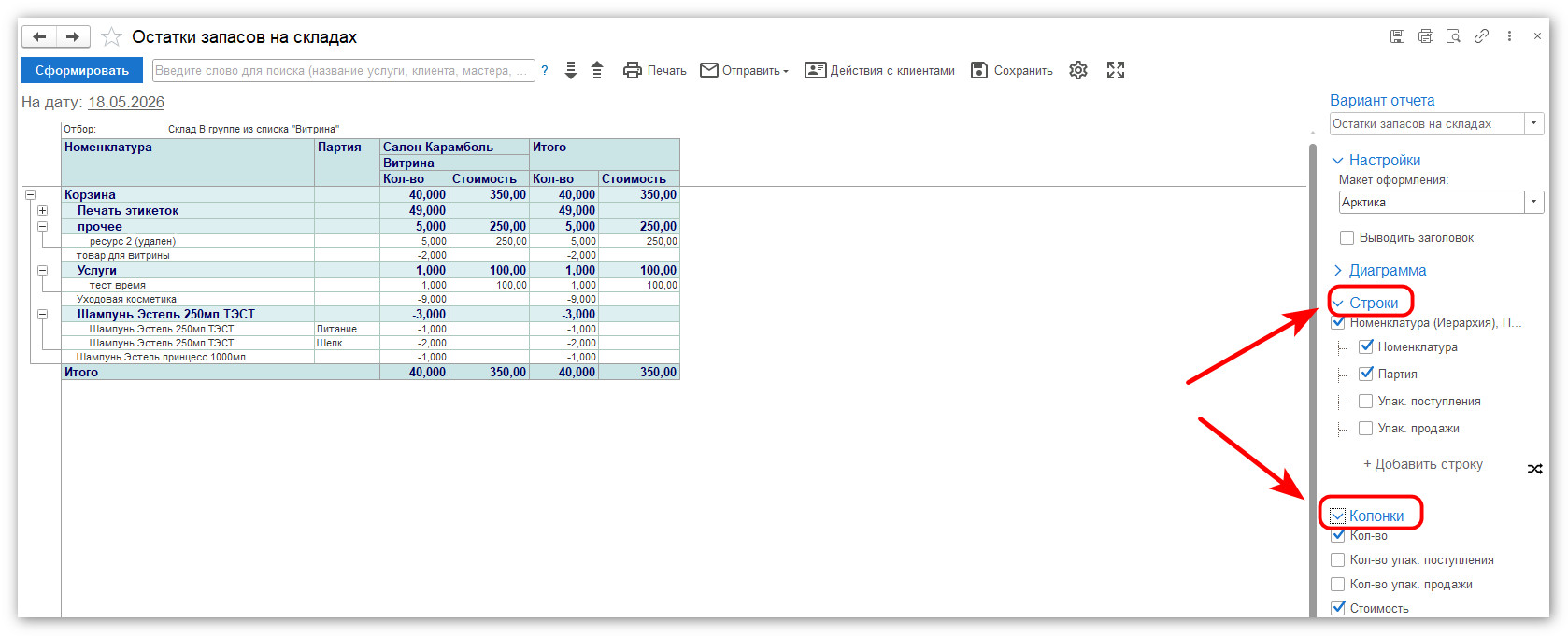
Task: Uncheck the Стоимость column checkbox
Action: pyautogui.click(x=1338, y=608)
